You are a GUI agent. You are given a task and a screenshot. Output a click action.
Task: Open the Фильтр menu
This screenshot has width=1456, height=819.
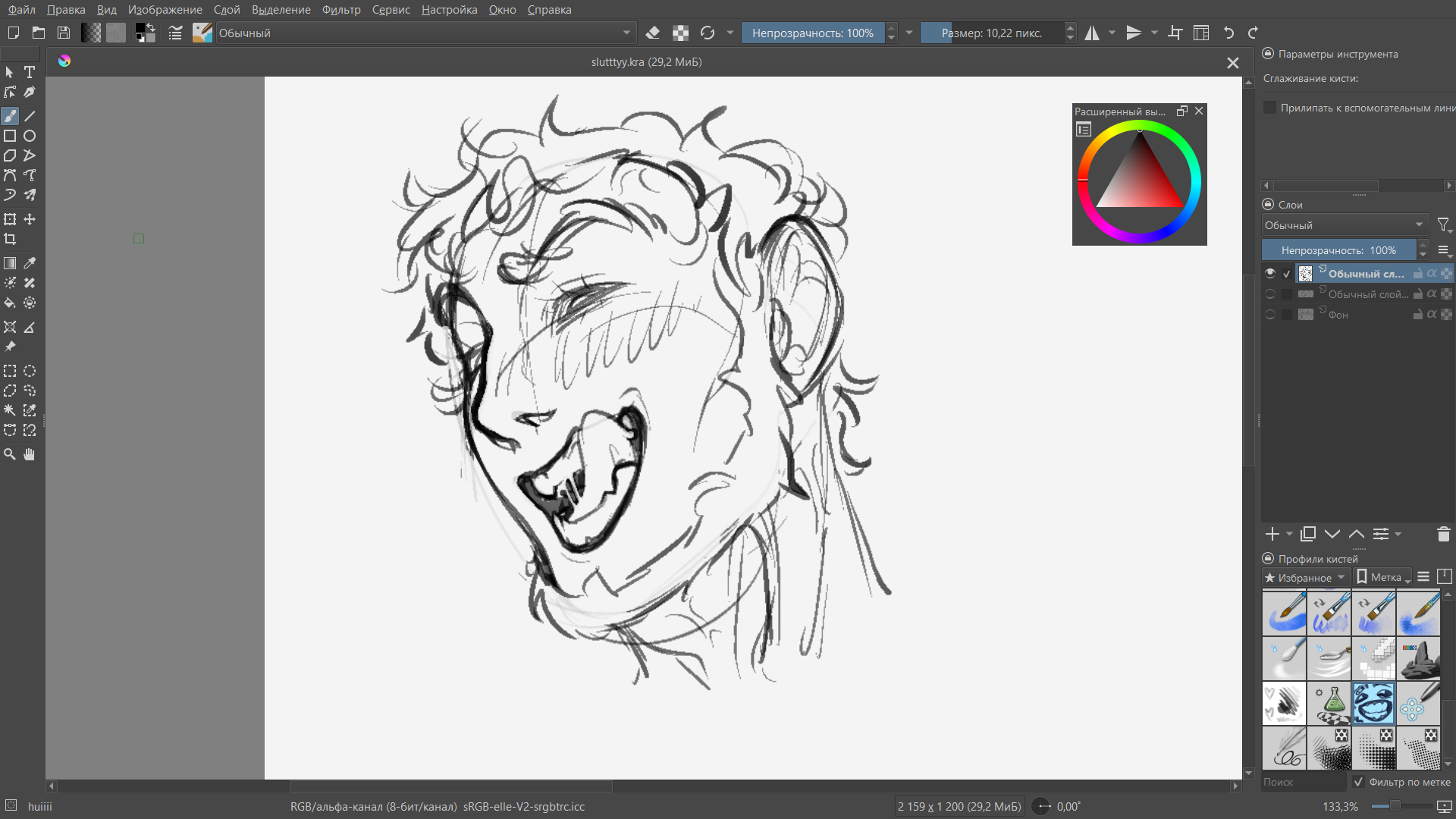click(340, 10)
